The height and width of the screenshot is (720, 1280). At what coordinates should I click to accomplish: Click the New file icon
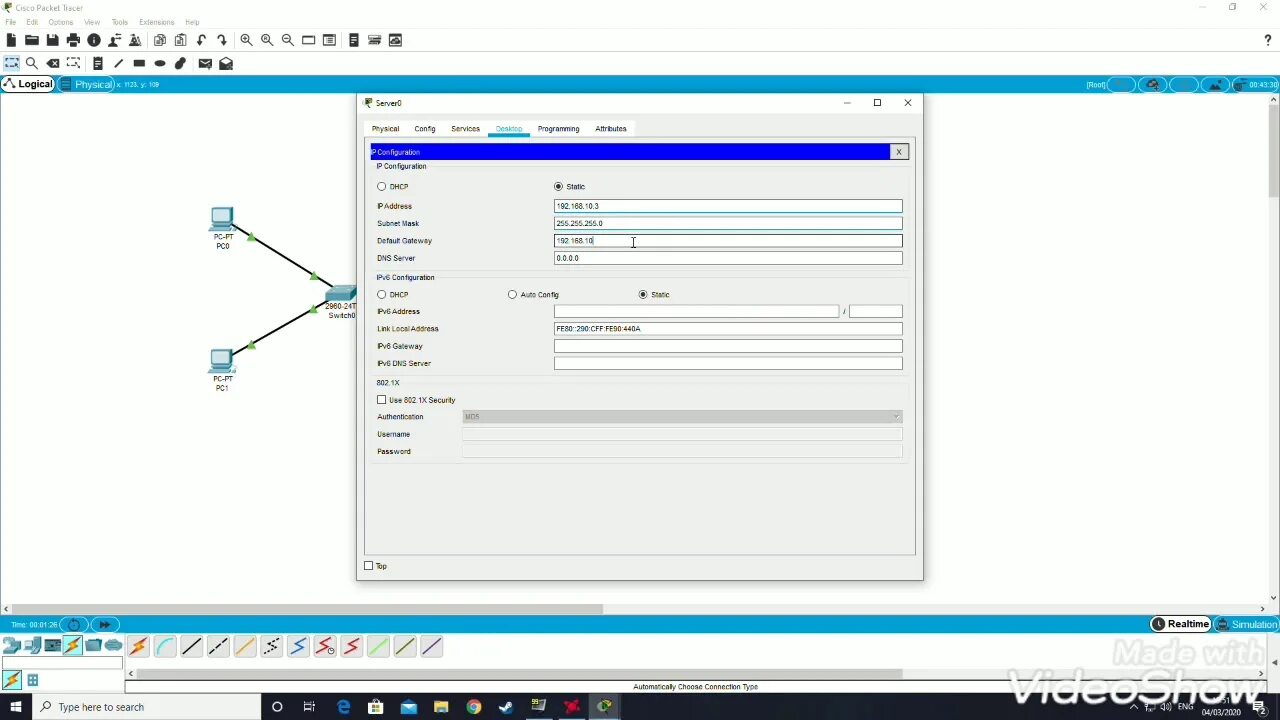11,40
